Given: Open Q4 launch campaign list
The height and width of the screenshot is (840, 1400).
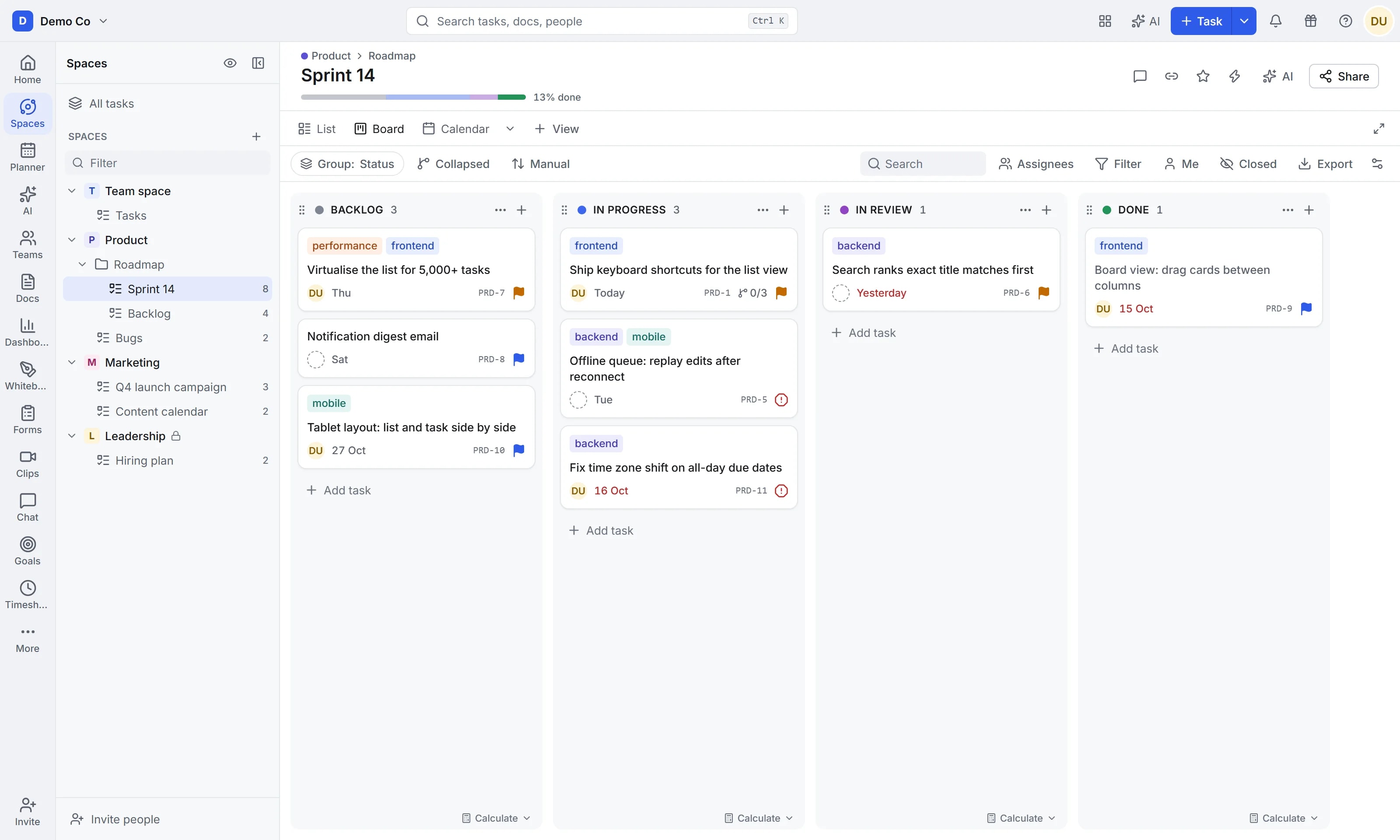Looking at the screenshot, I should pyautogui.click(x=168, y=387).
